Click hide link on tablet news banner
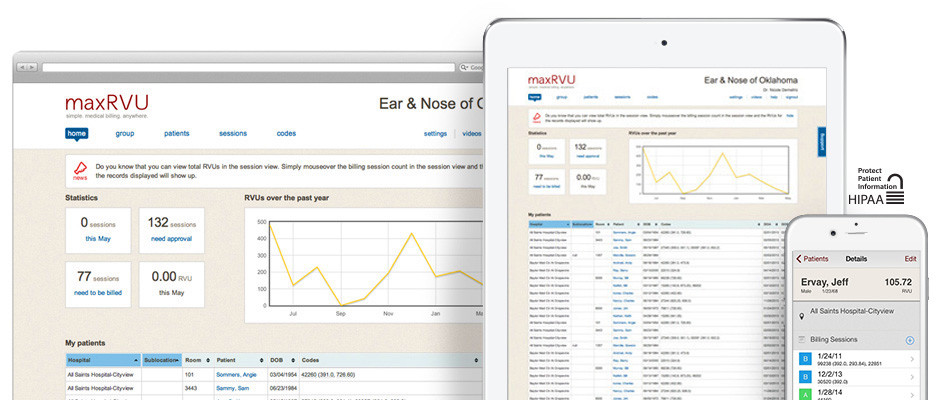This screenshot has height=400, width=940. point(790,115)
